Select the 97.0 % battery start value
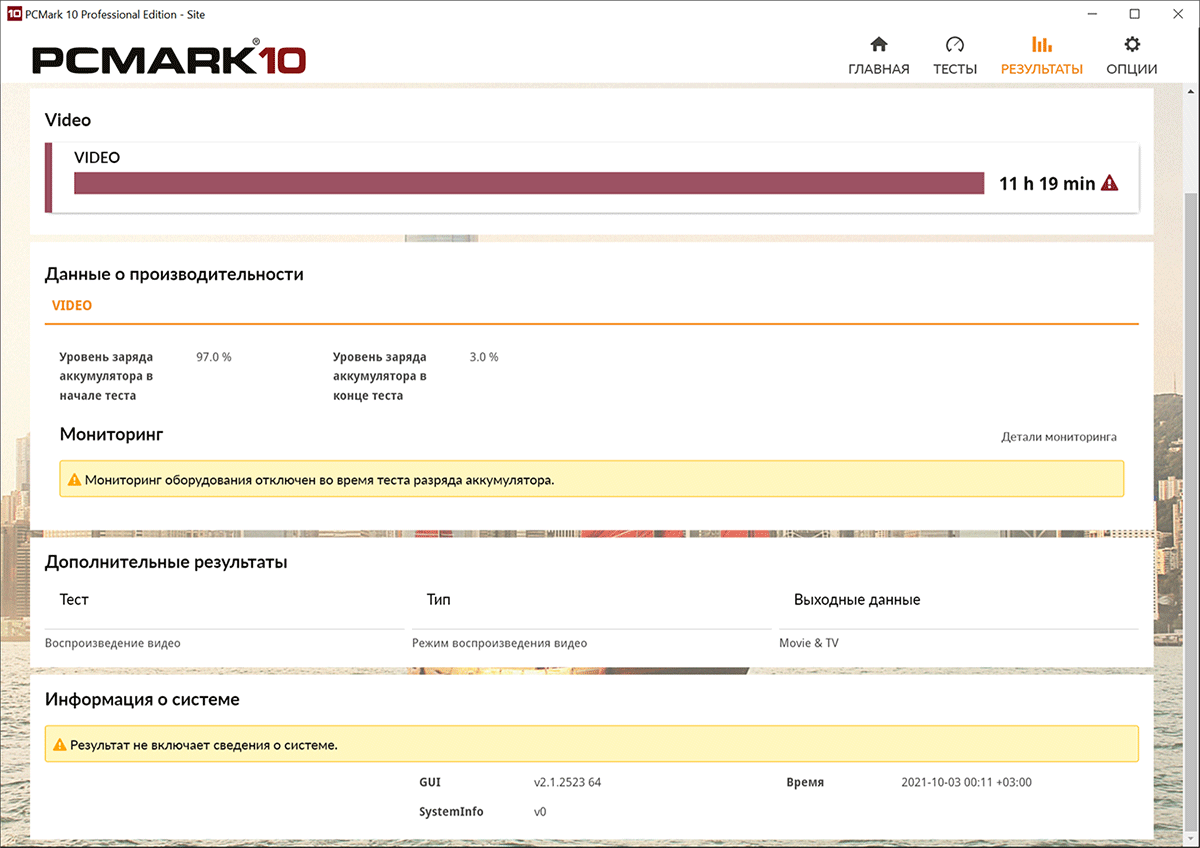The width and height of the screenshot is (1200, 848). point(214,357)
